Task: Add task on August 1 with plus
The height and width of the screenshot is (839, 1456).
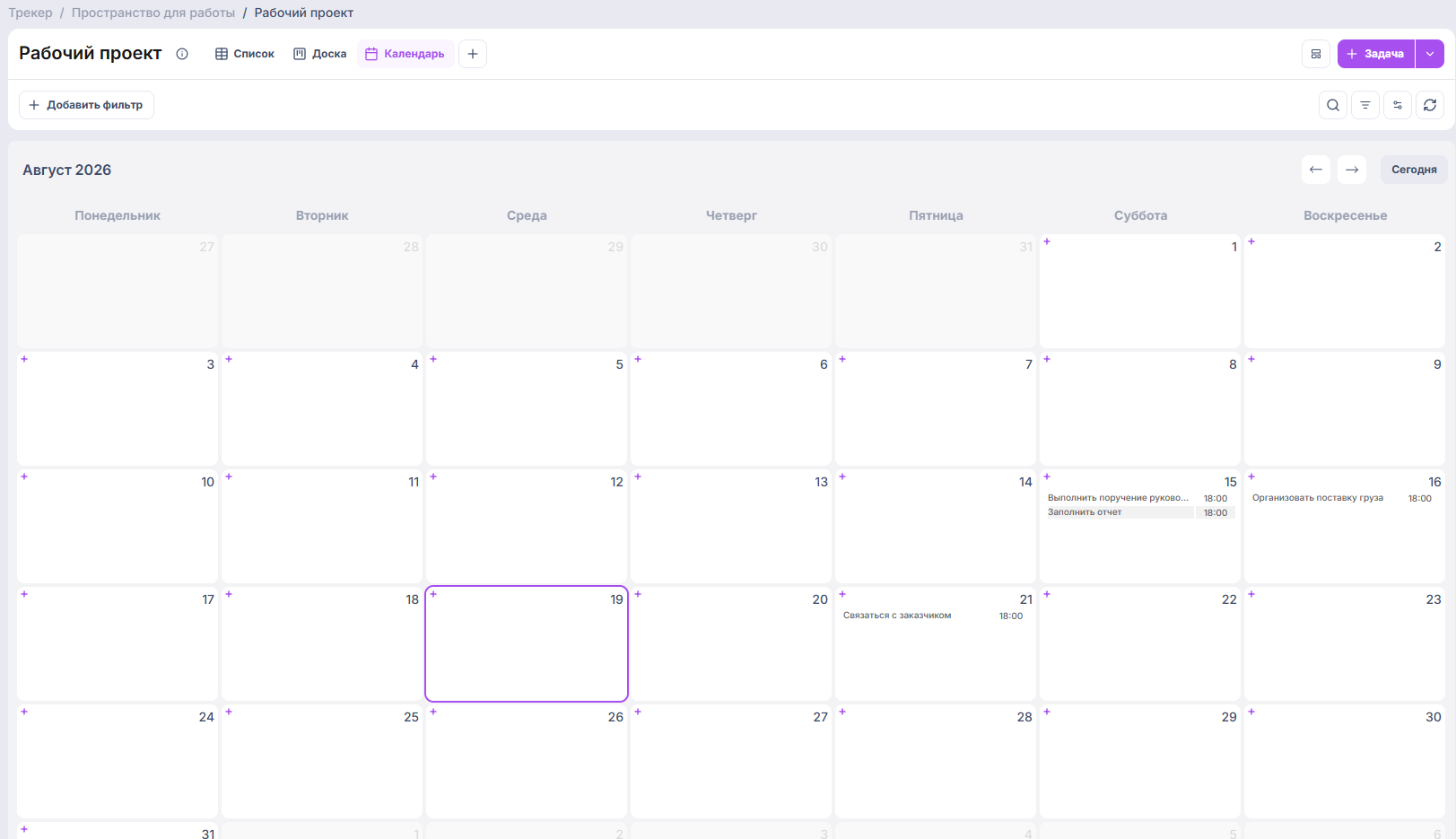Action: click(1047, 241)
